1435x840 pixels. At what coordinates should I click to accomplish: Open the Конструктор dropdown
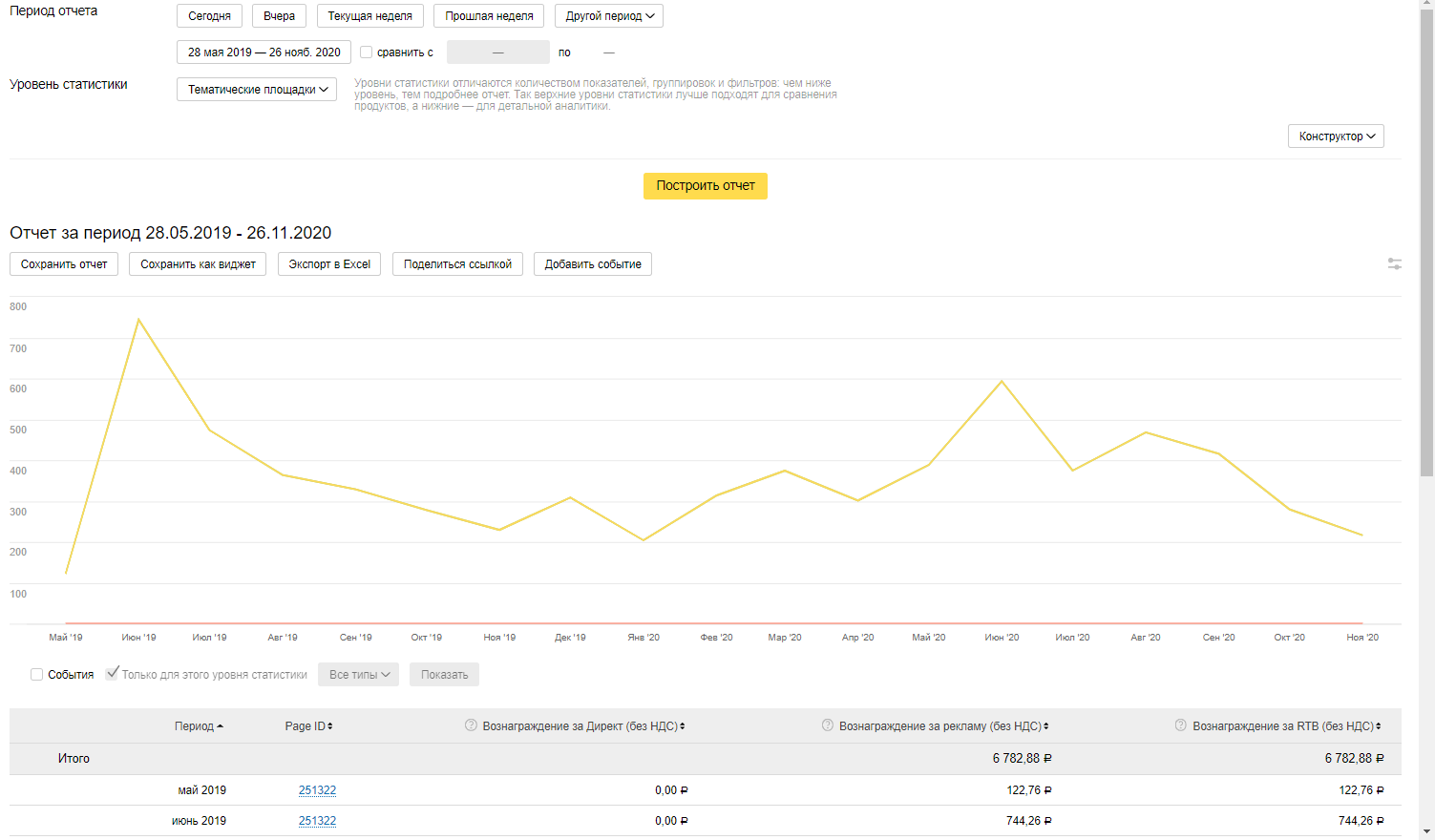click(1336, 136)
